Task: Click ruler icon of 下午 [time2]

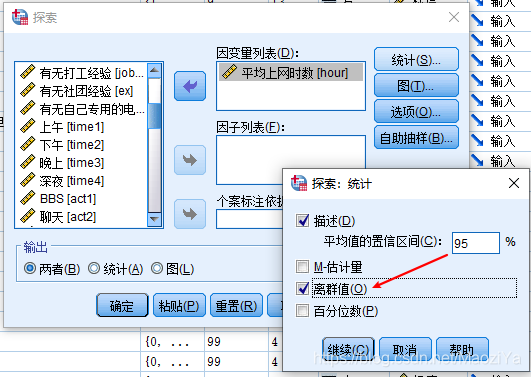Action: pyautogui.click(x=27, y=144)
